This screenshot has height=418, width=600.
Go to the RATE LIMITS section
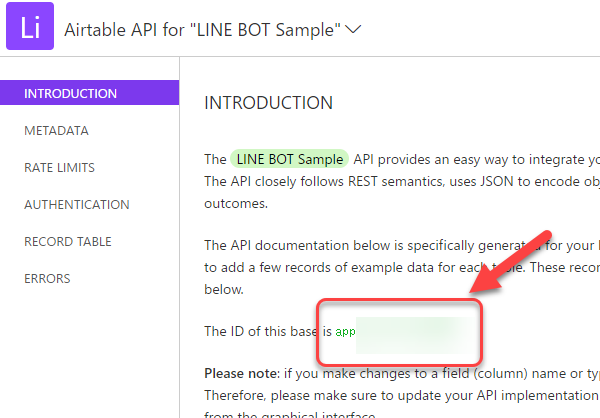point(60,168)
